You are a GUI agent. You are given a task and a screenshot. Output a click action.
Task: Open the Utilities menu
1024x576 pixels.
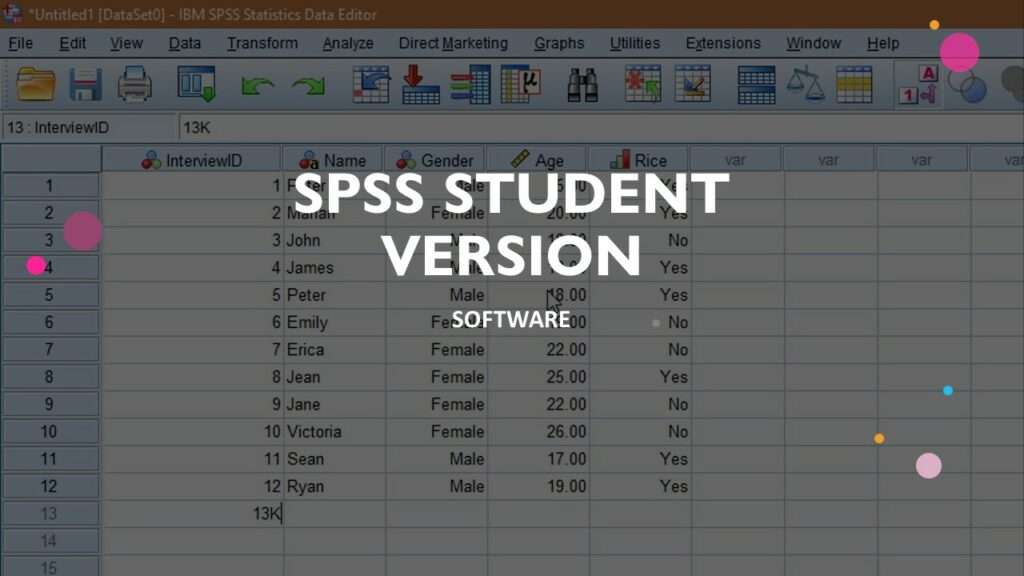(635, 43)
